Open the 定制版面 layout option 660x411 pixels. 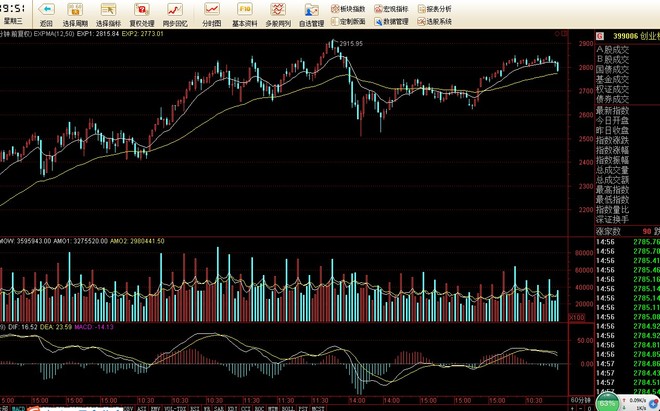point(351,20)
